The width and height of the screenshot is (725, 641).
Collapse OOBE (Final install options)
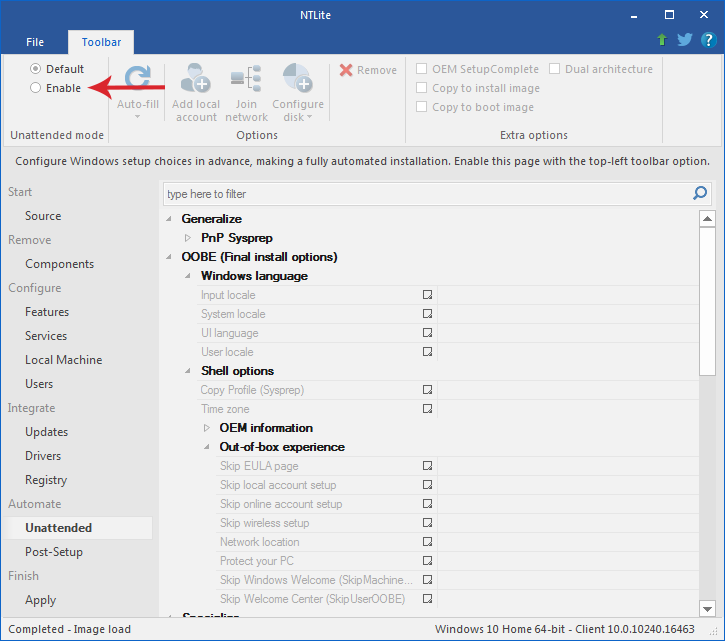point(169,257)
